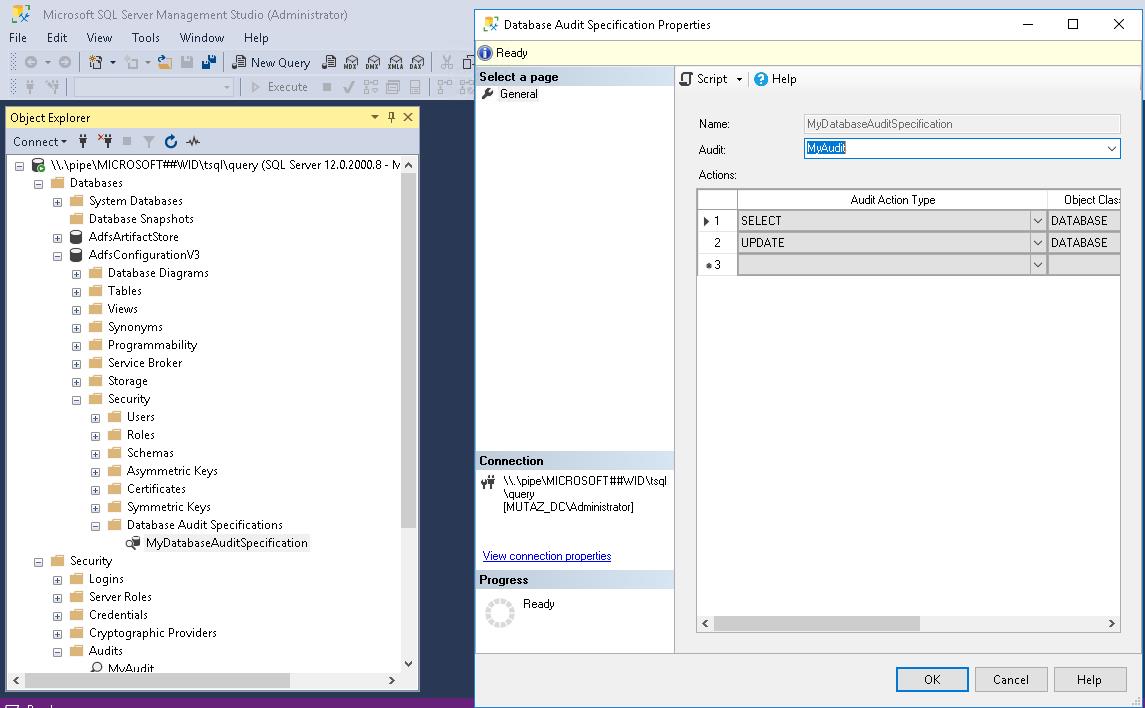Image resolution: width=1145 pixels, height=708 pixels.
Task: Click the Audit Action Type column header
Action: [x=892, y=200]
